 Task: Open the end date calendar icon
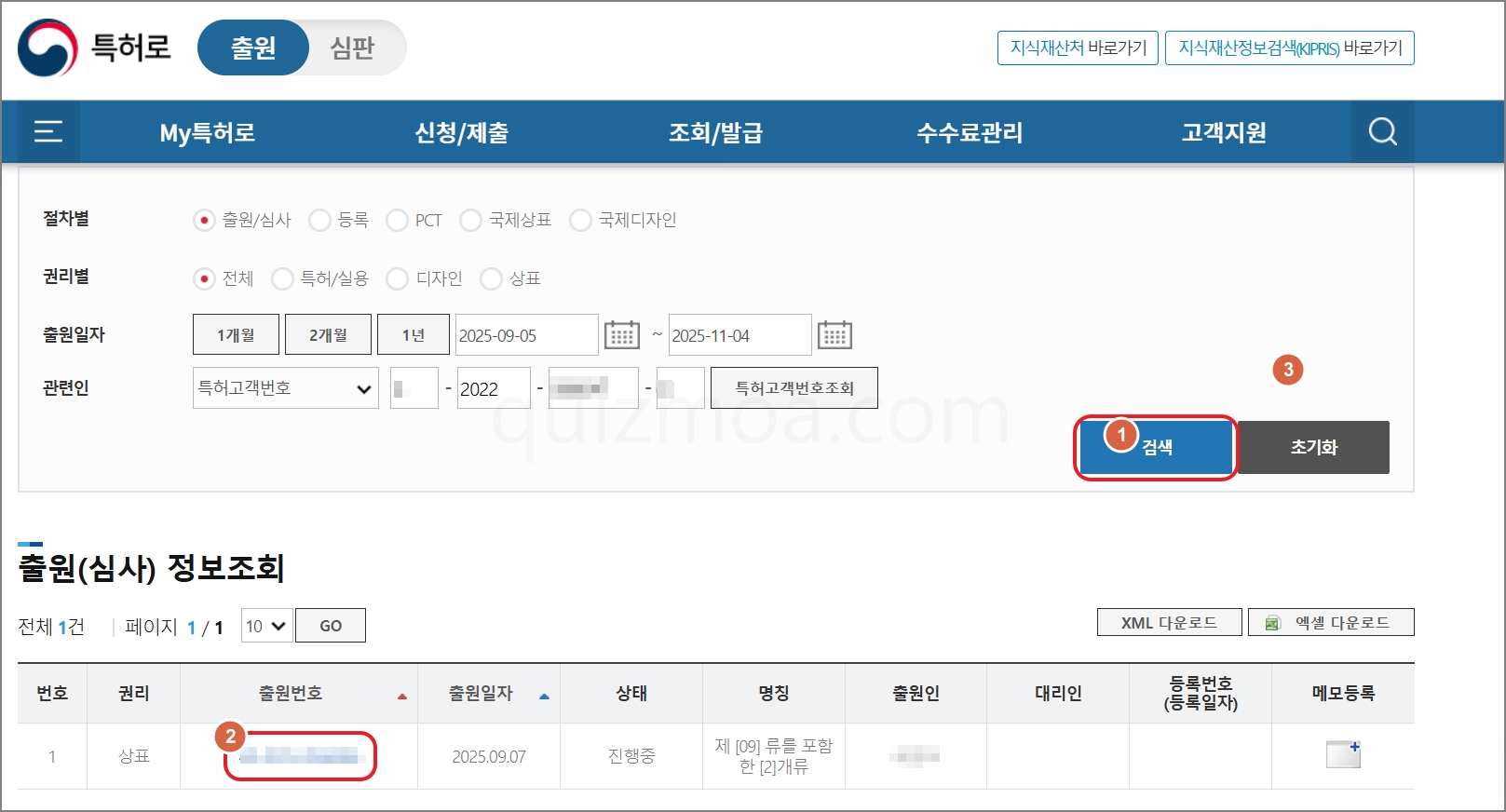pyautogui.click(x=834, y=334)
